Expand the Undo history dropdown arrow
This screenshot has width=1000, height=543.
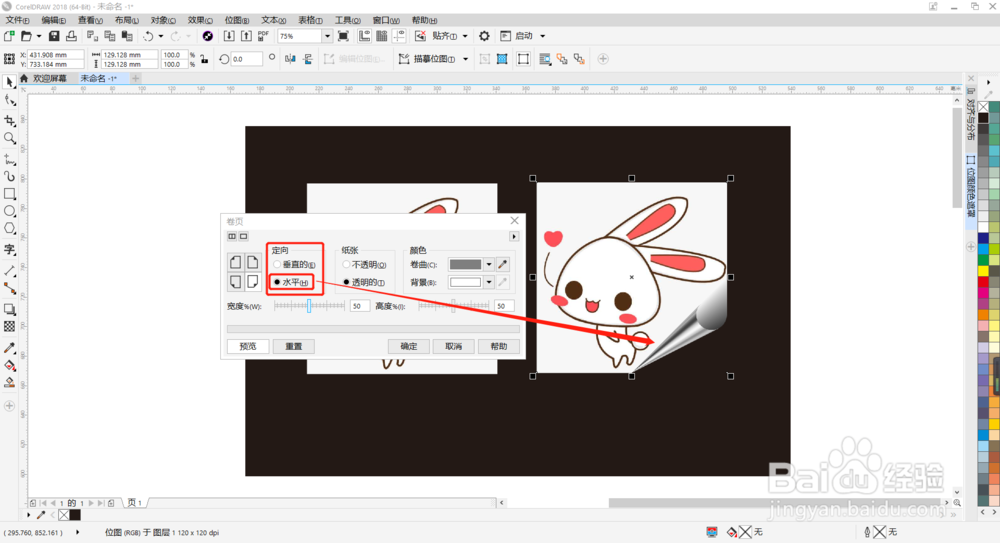[161, 36]
